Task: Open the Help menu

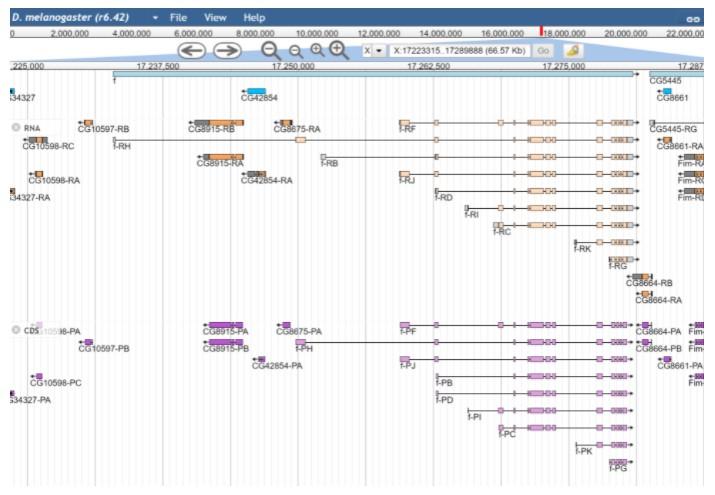Action: coord(254,18)
